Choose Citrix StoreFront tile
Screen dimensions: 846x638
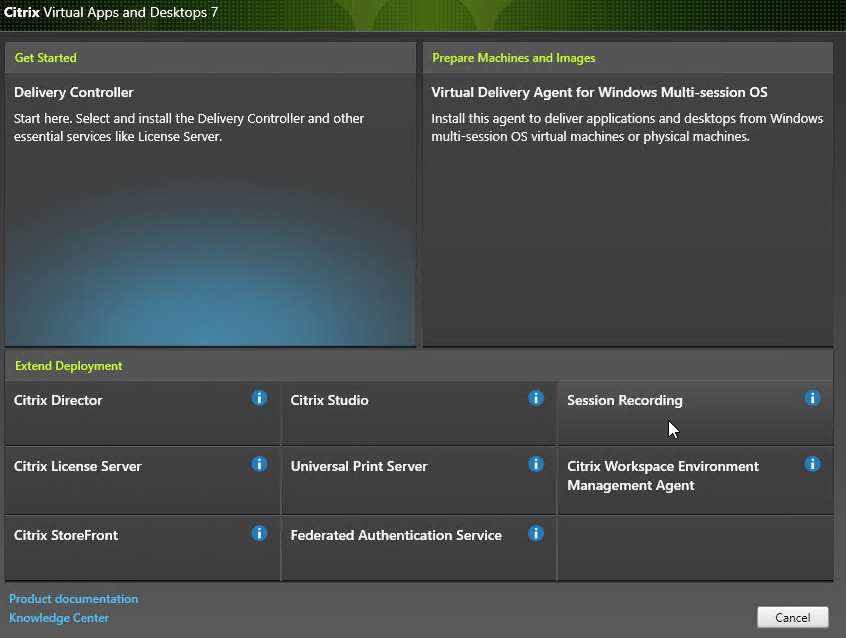(x=142, y=548)
